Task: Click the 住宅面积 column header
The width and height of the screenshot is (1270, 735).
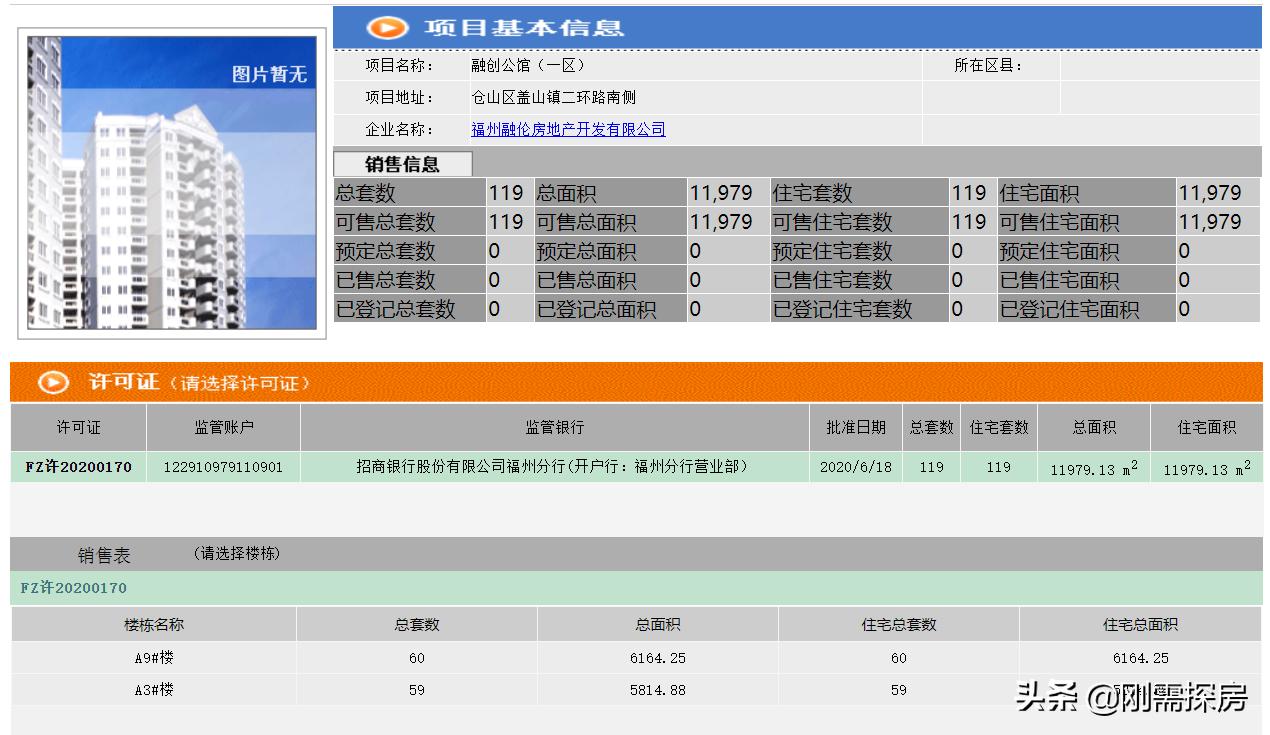Action: point(1206,426)
